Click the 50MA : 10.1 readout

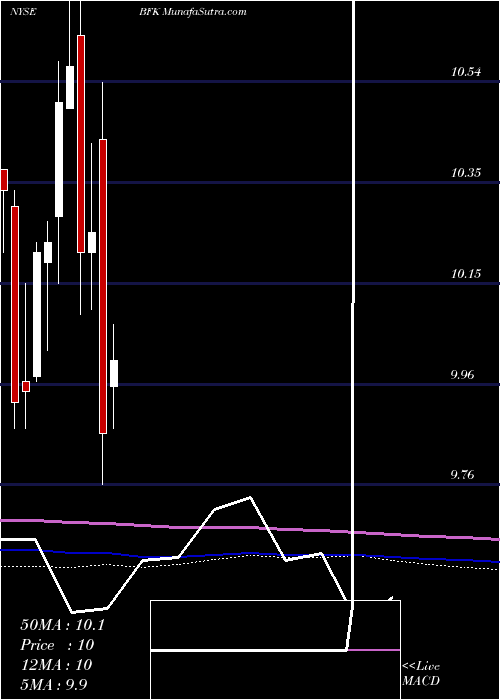pos(62,625)
